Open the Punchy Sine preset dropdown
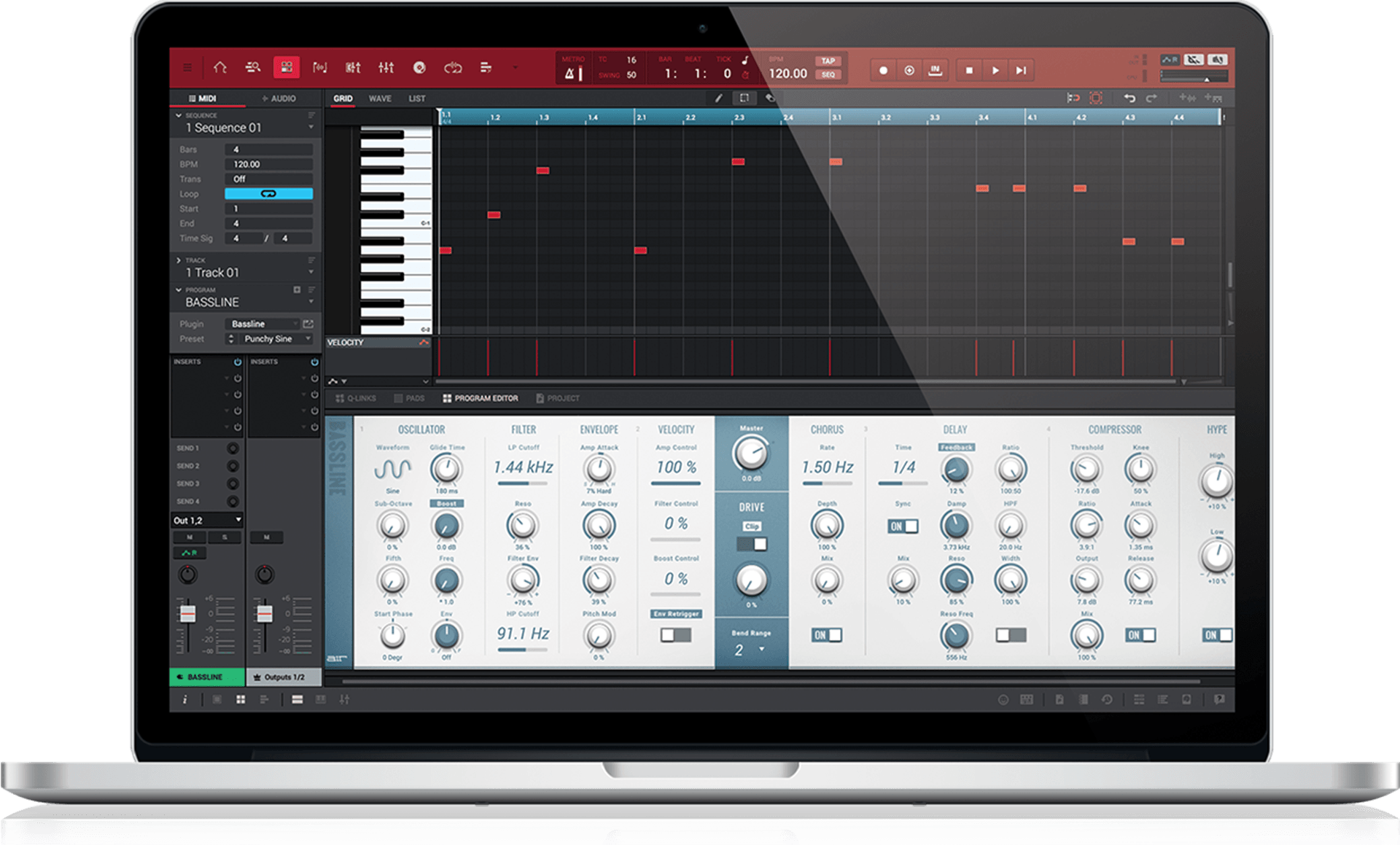The width and height of the screenshot is (1400, 848). 277,339
